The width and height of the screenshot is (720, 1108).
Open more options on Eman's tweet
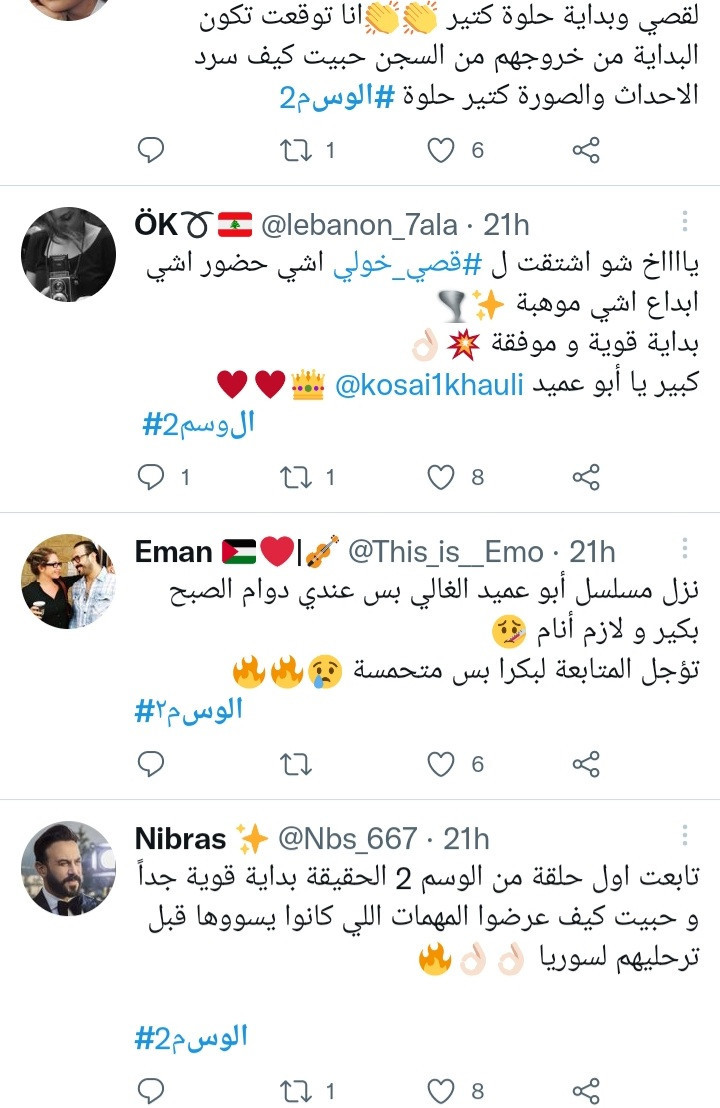(685, 548)
